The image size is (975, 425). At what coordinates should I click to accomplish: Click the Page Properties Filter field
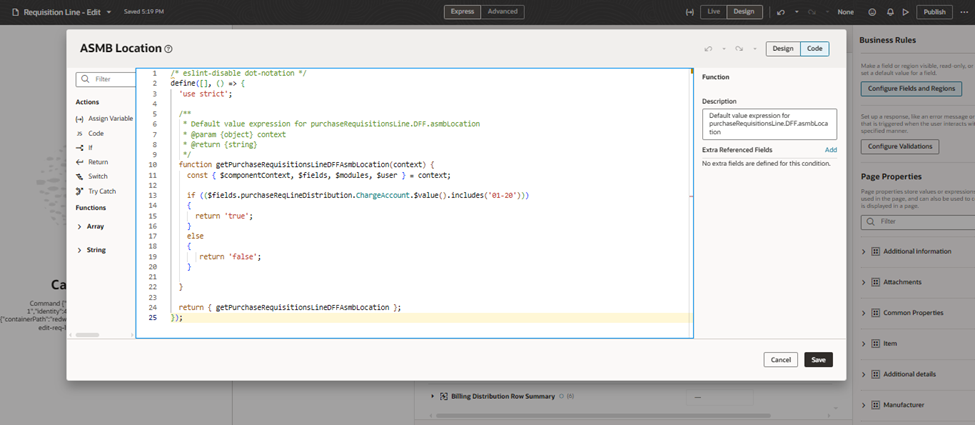click(x=918, y=221)
